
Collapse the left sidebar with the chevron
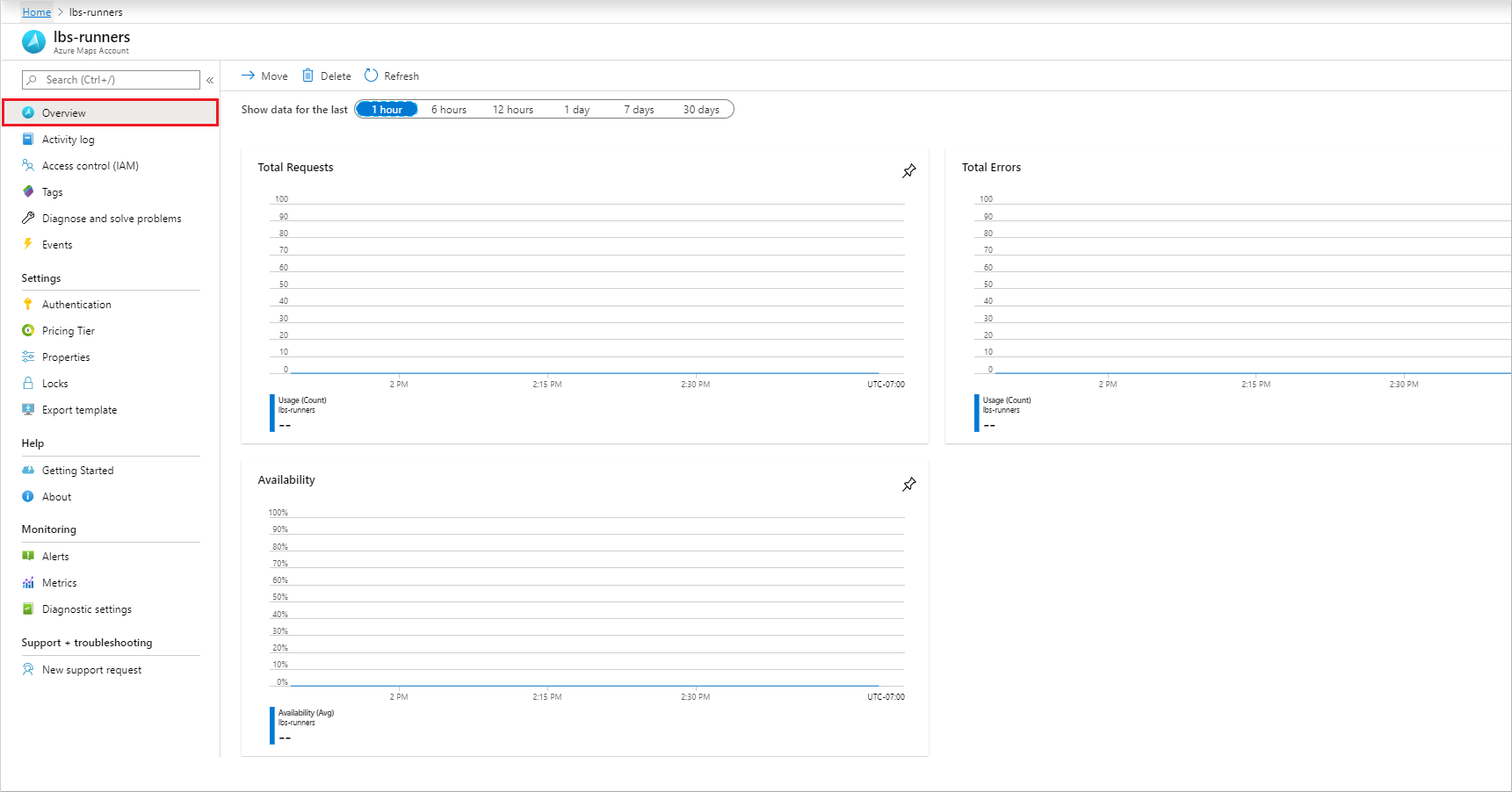click(210, 79)
